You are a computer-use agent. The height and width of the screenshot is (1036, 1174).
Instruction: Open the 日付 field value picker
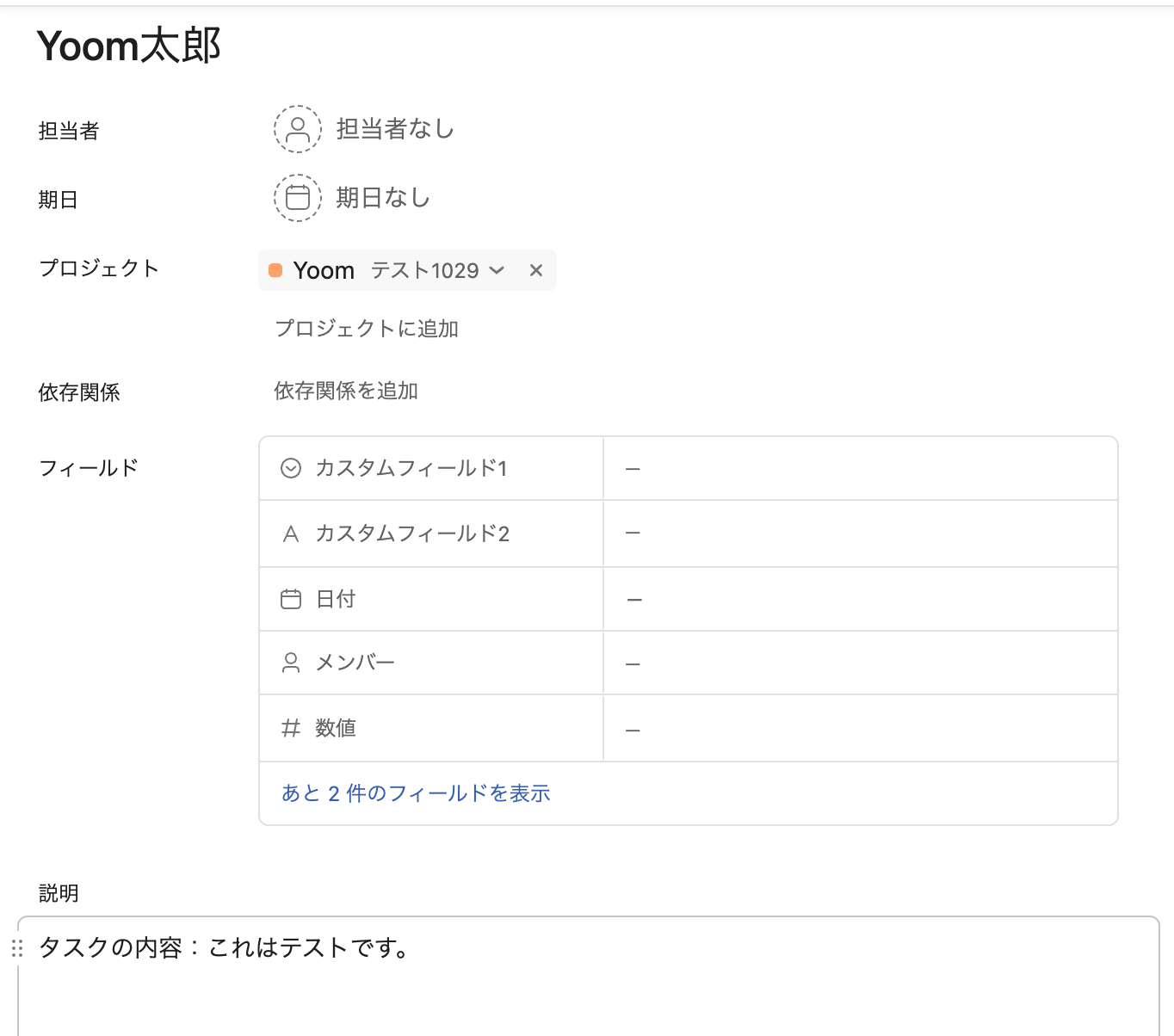click(x=860, y=600)
